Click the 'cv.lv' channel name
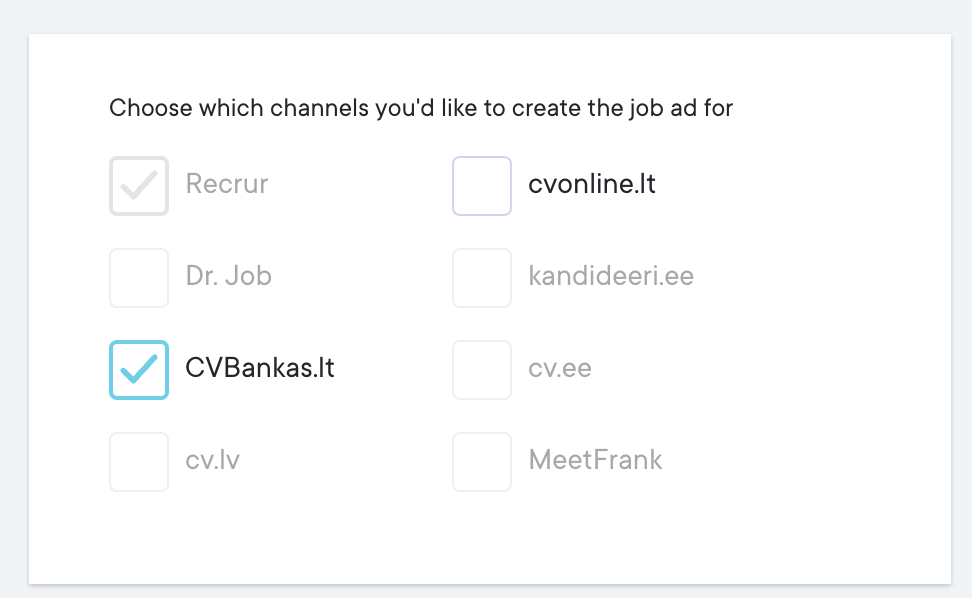 [x=213, y=461]
